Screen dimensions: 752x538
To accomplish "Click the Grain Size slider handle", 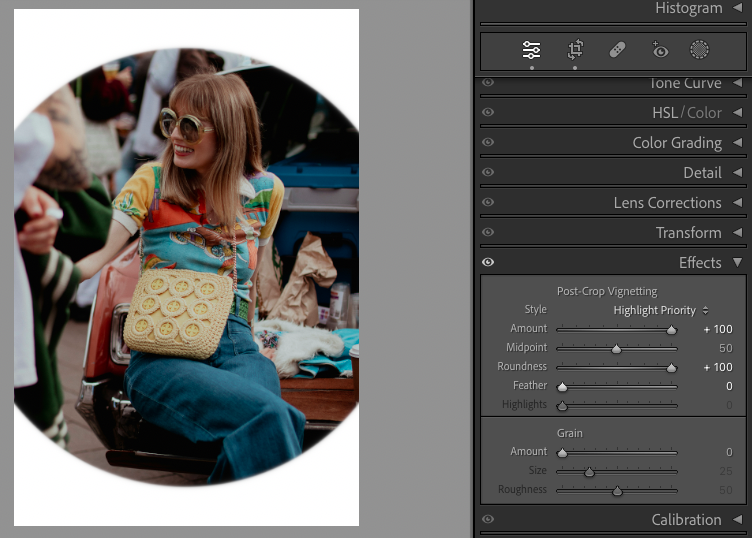I will pos(589,472).
